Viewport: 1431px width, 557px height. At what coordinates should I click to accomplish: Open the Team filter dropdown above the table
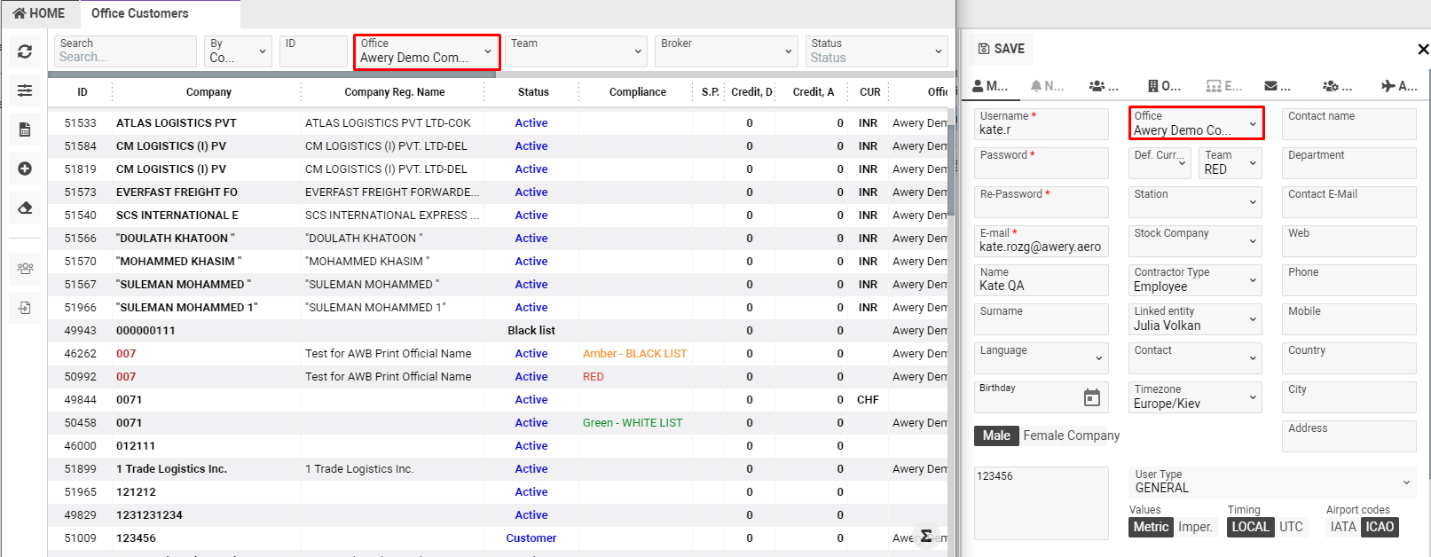click(577, 51)
